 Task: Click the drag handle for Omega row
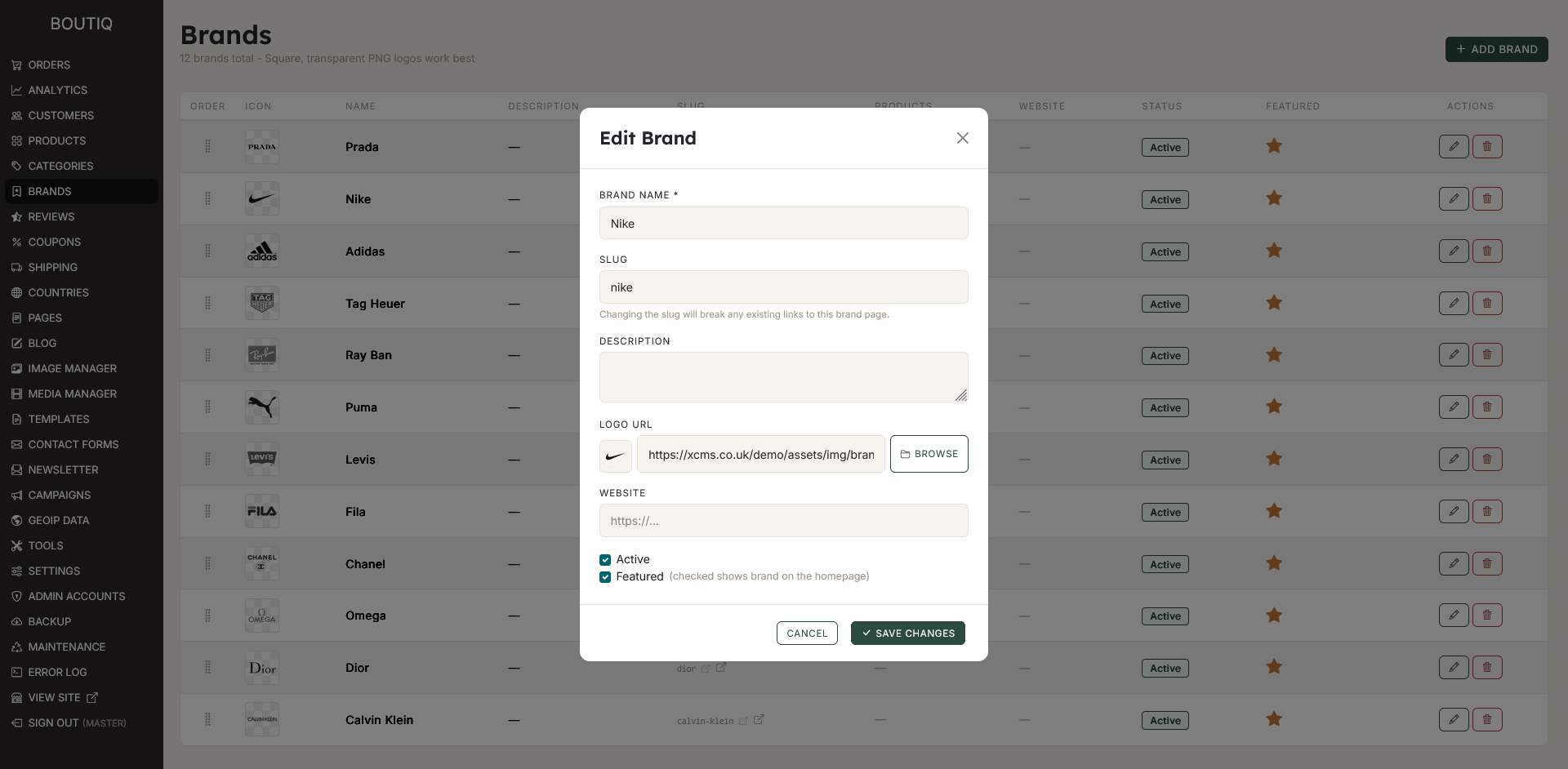(x=207, y=616)
